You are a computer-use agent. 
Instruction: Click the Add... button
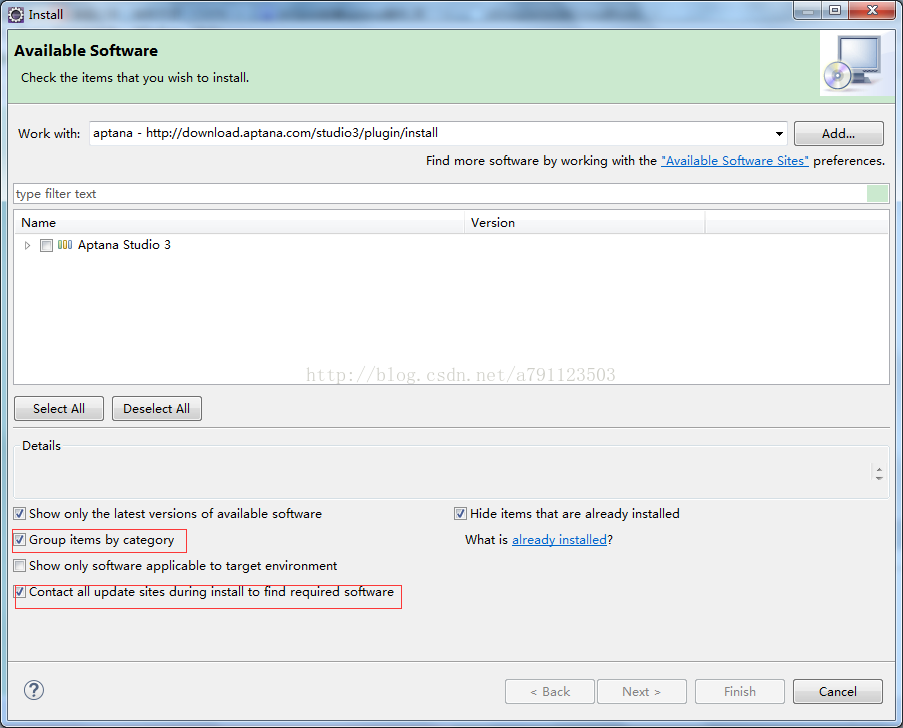(838, 134)
